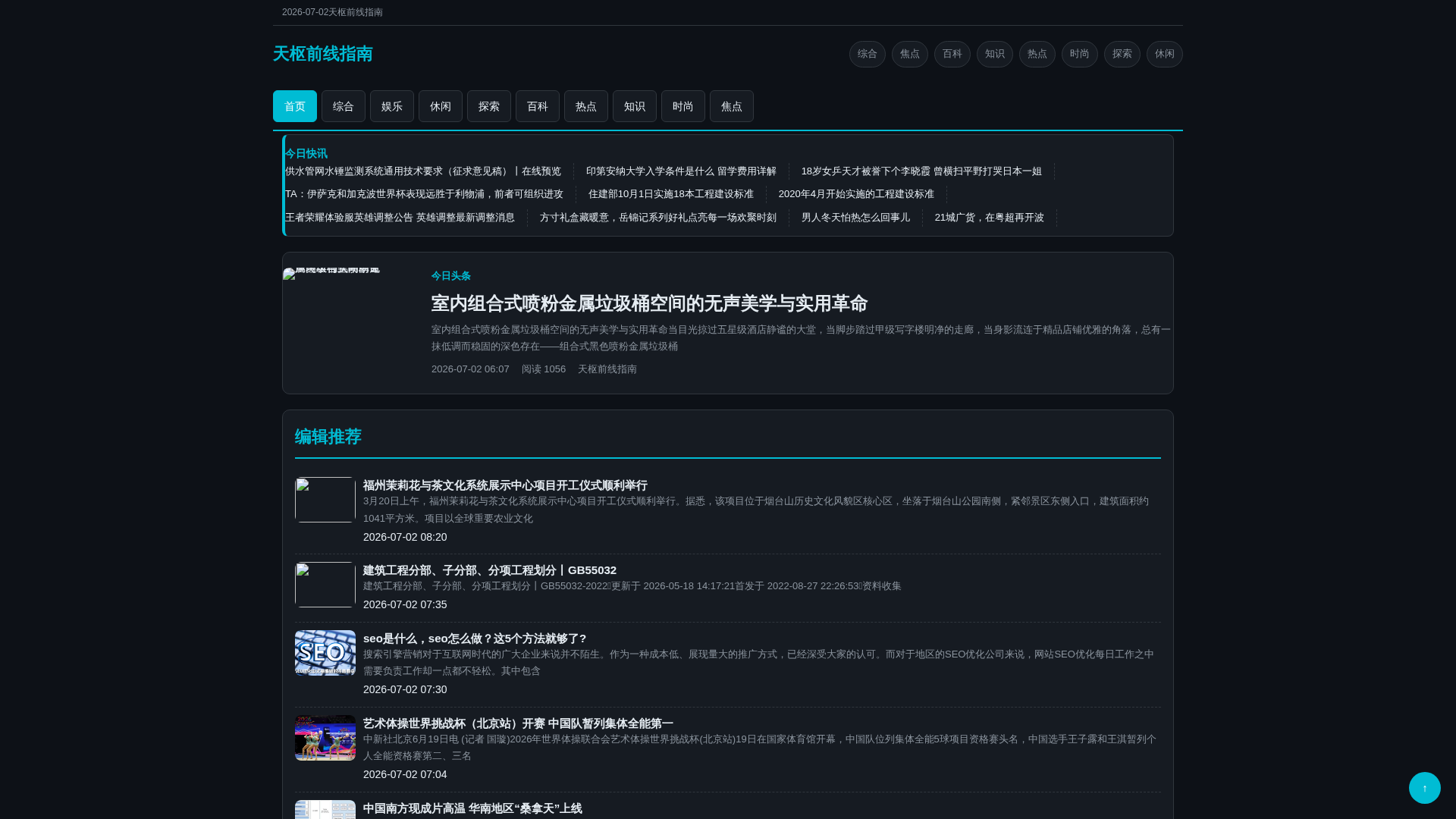Click top bar text 2026-07-02天枢前线指南
The image size is (1456, 819).
(332, 12)
